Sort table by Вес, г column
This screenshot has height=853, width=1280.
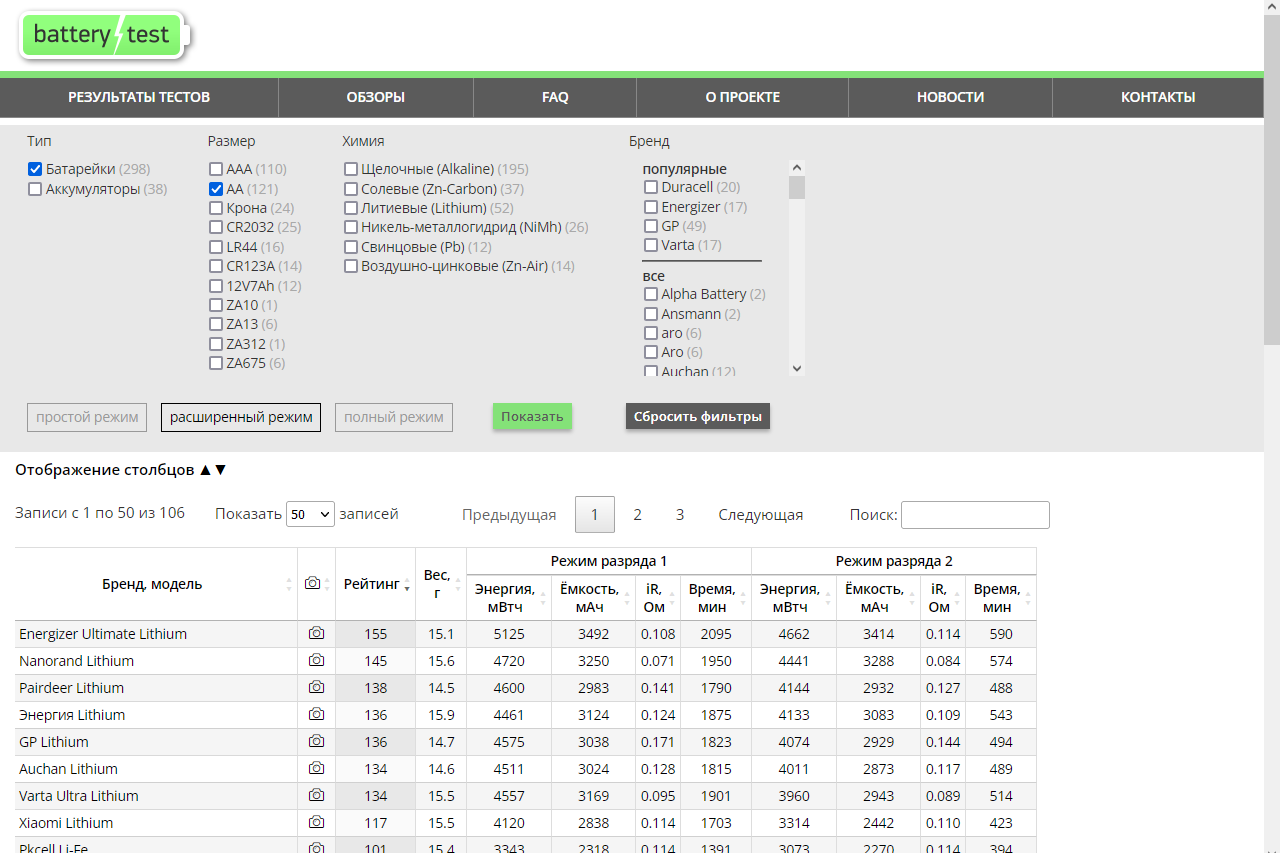441,584
